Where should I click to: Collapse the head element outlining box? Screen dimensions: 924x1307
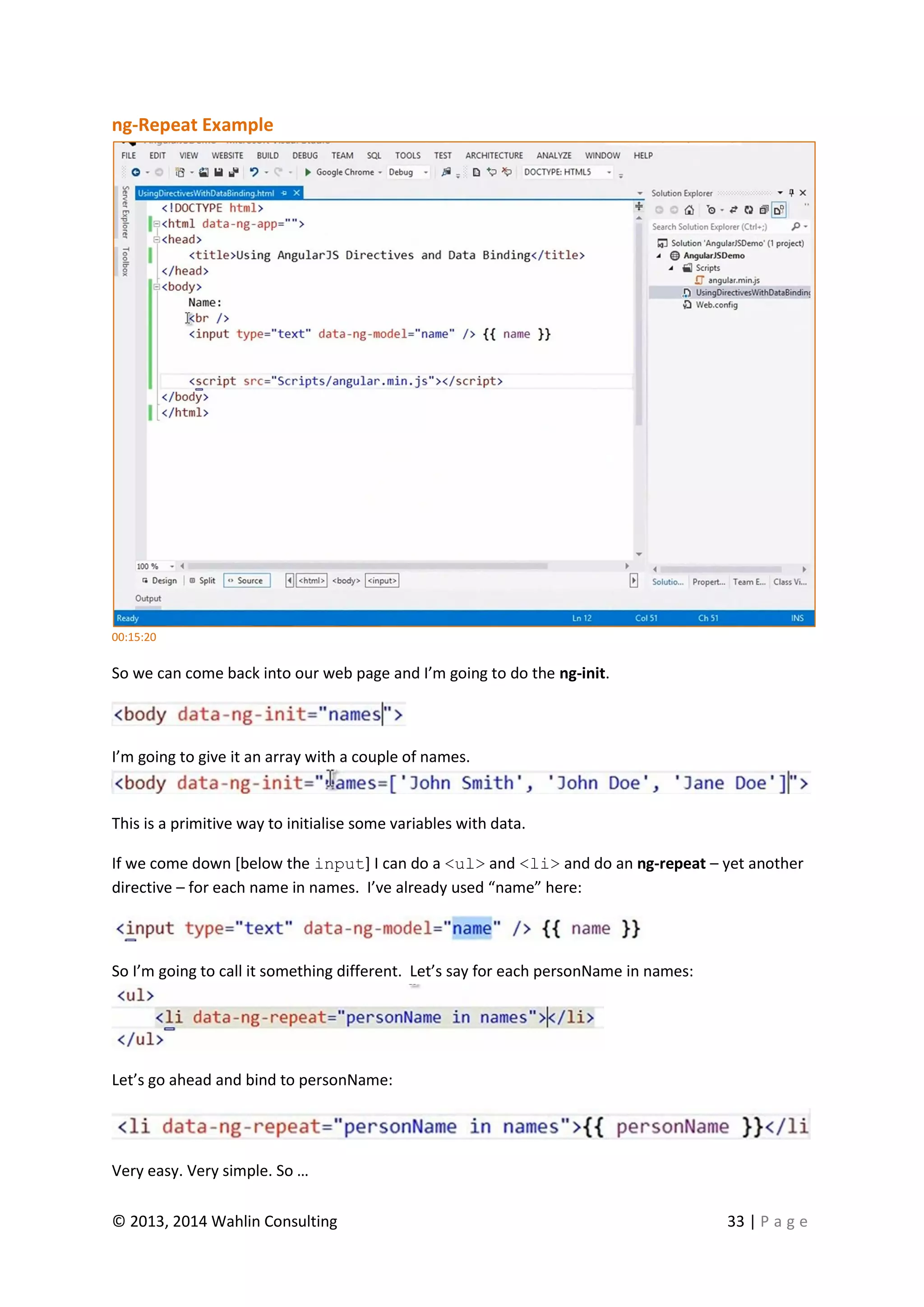point(157,240)
